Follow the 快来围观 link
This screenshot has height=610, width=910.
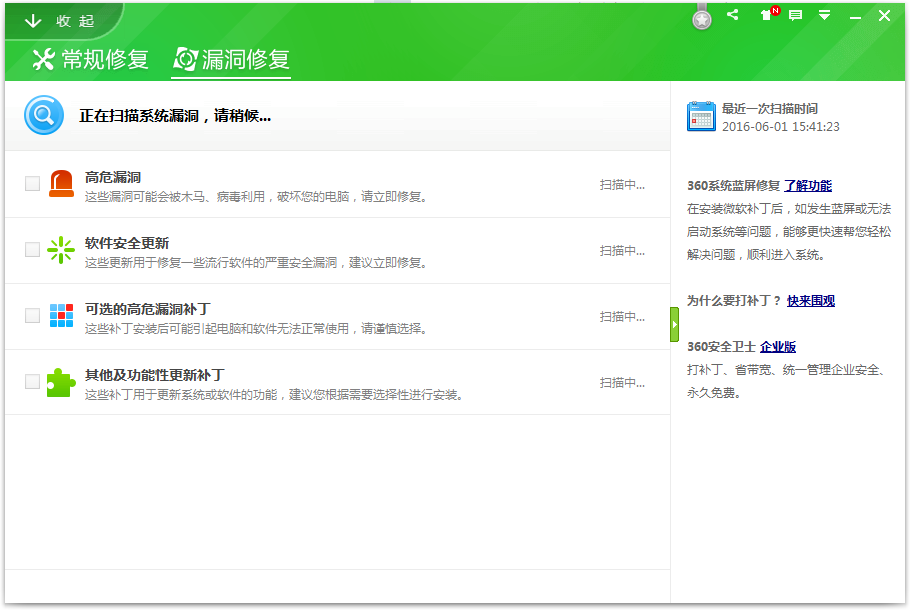tap(811, 301)
